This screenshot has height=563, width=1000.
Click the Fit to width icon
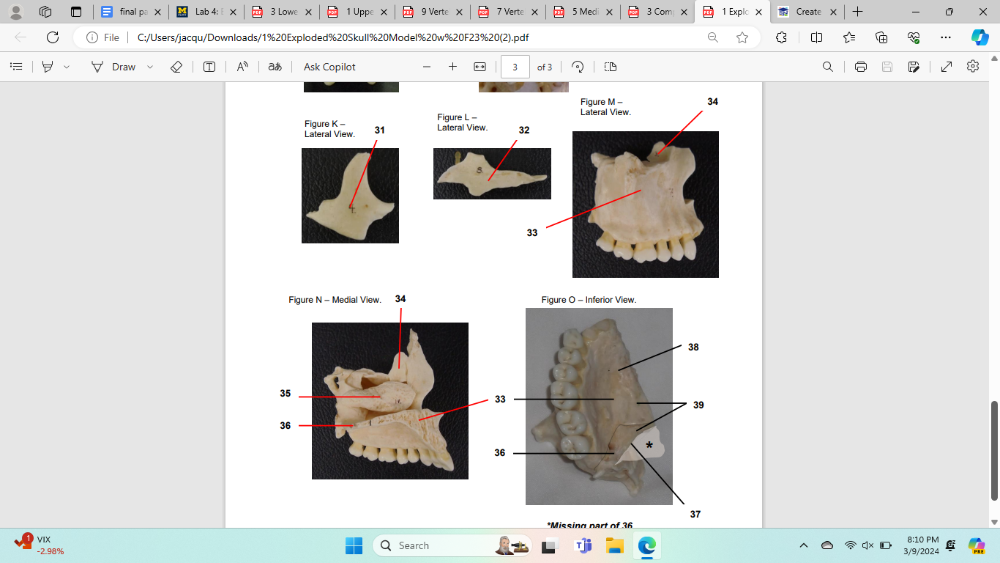click(479, 67)
